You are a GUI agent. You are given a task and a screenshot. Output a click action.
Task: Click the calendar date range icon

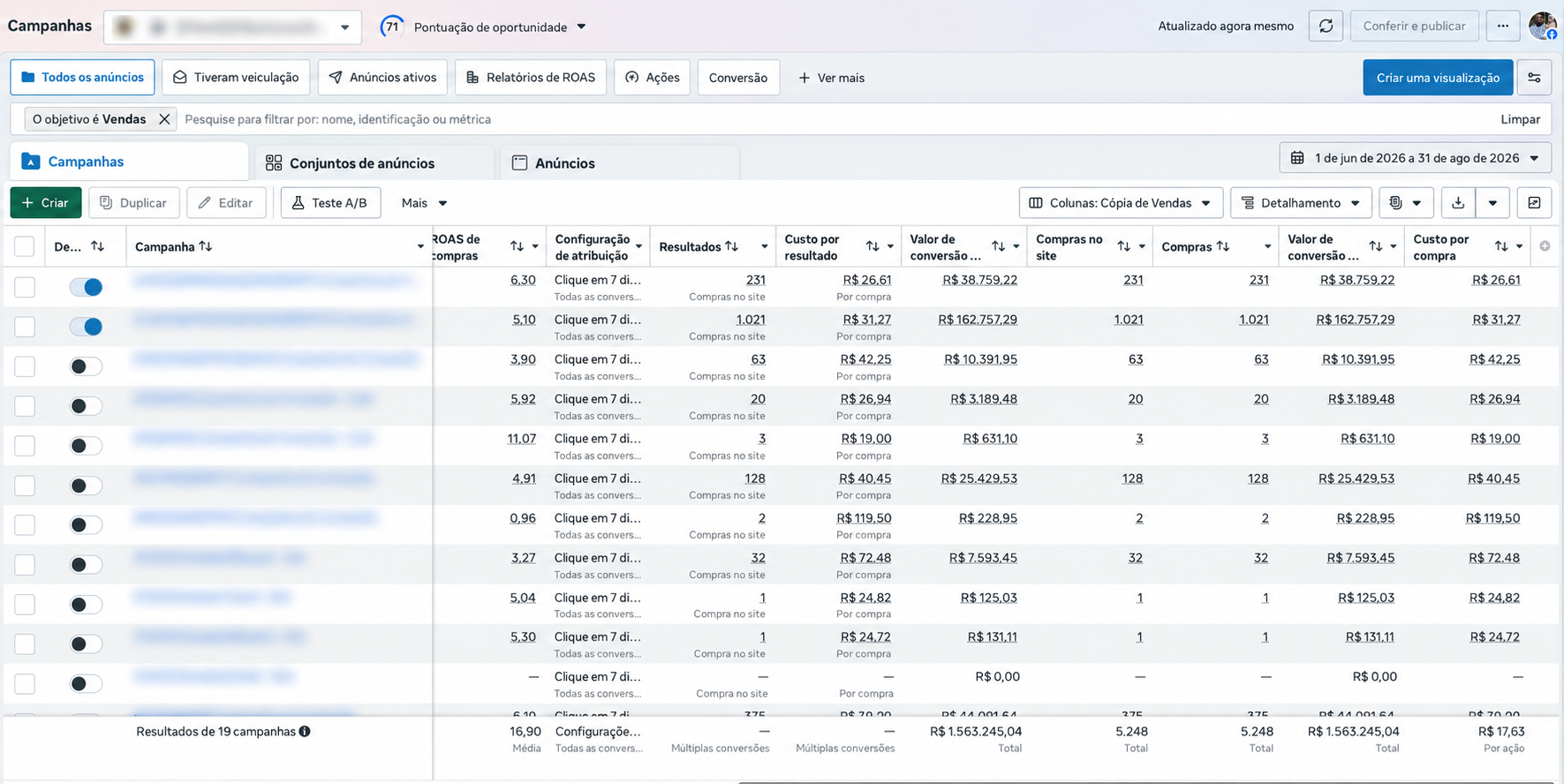pyautogui.click(x=1297, y=158)
